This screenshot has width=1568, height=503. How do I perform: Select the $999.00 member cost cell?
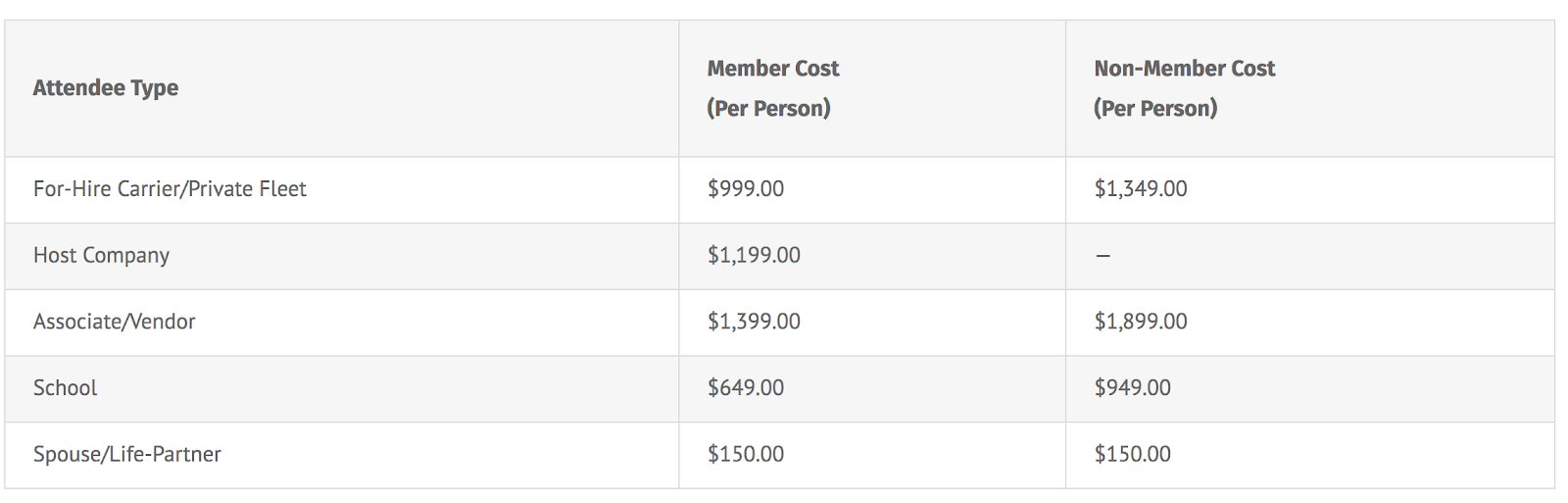[746, 189]
